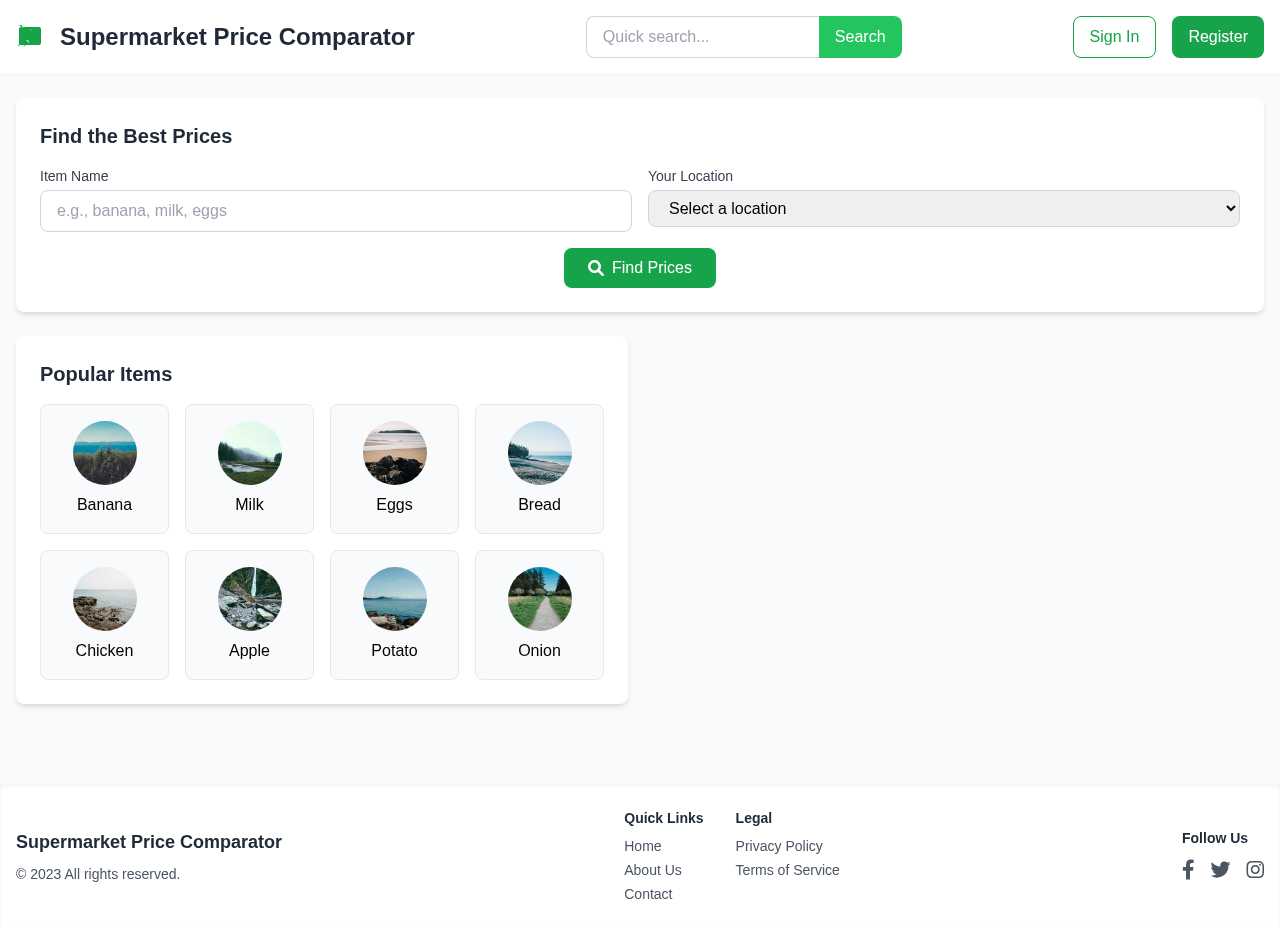Click the Item Name input field

336,210
